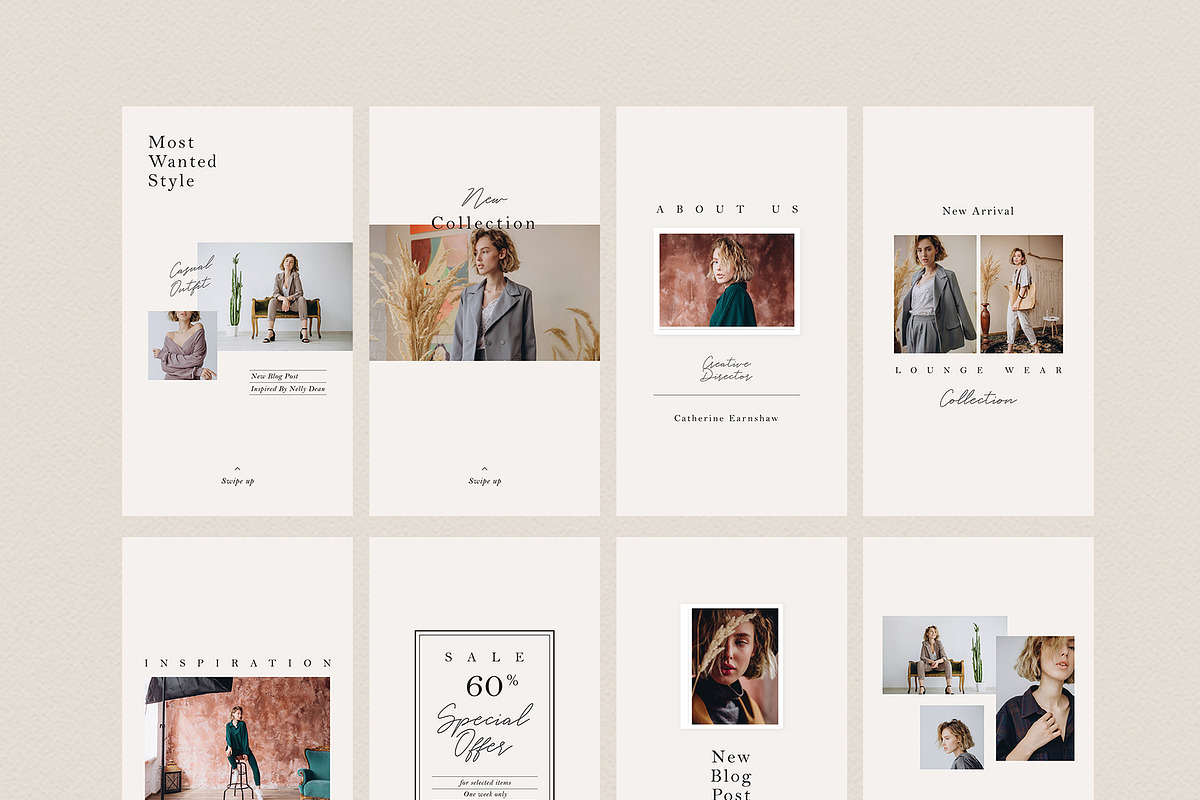Viewport: 1200px width, 800px height.
Task: Click 'for selected items' line
Action: pos(484,783)
